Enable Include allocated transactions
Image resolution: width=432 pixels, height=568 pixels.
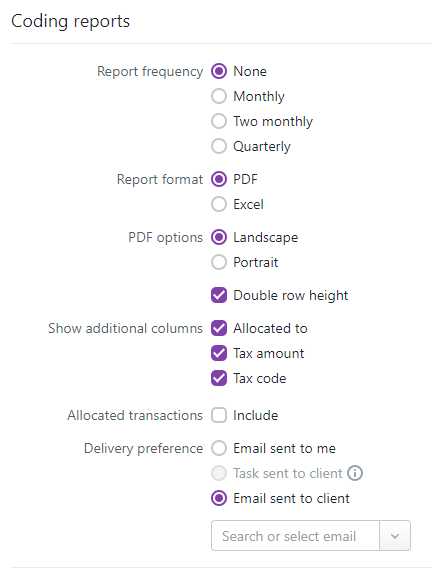(x=219, y=415)
